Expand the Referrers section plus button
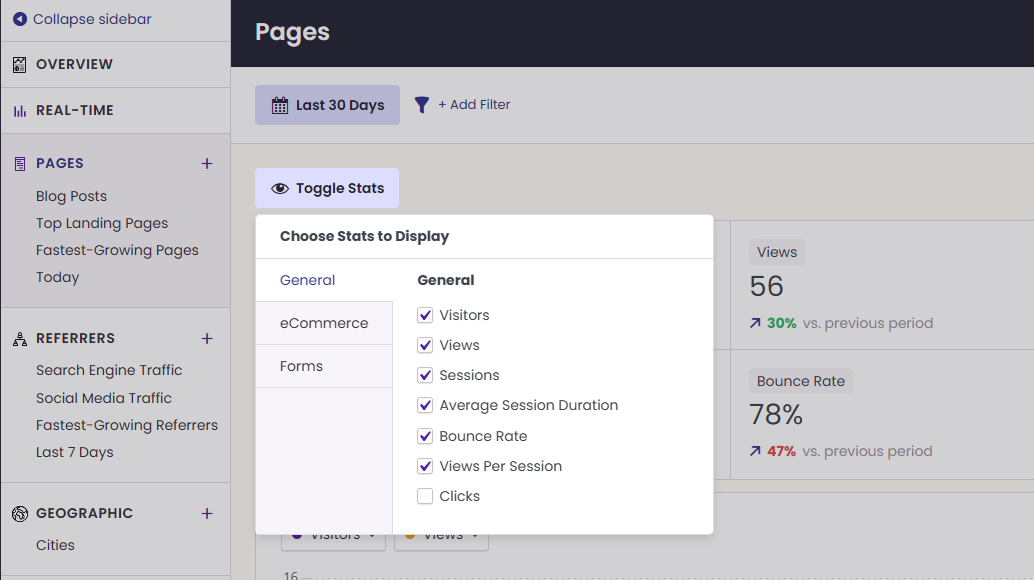This screenshot has height=580, width=1034. click(207, 339)
